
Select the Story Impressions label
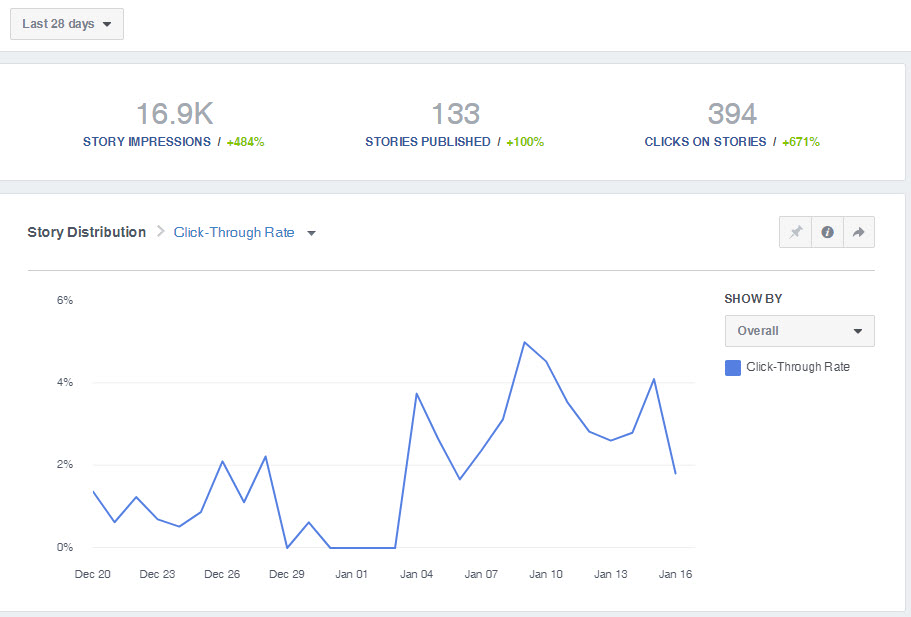pos(147,142)
